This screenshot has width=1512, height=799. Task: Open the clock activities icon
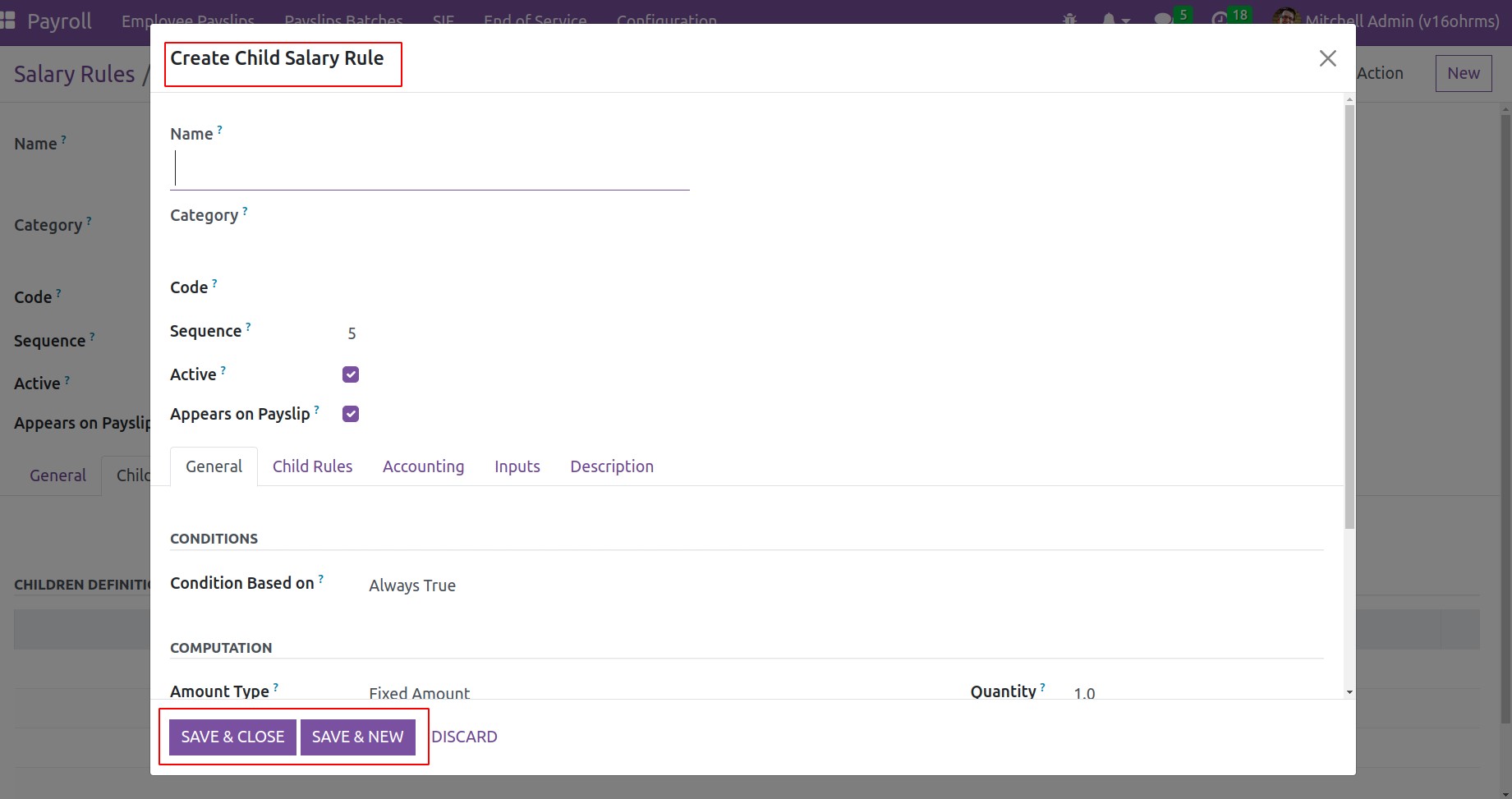(x=1220, y=19)
